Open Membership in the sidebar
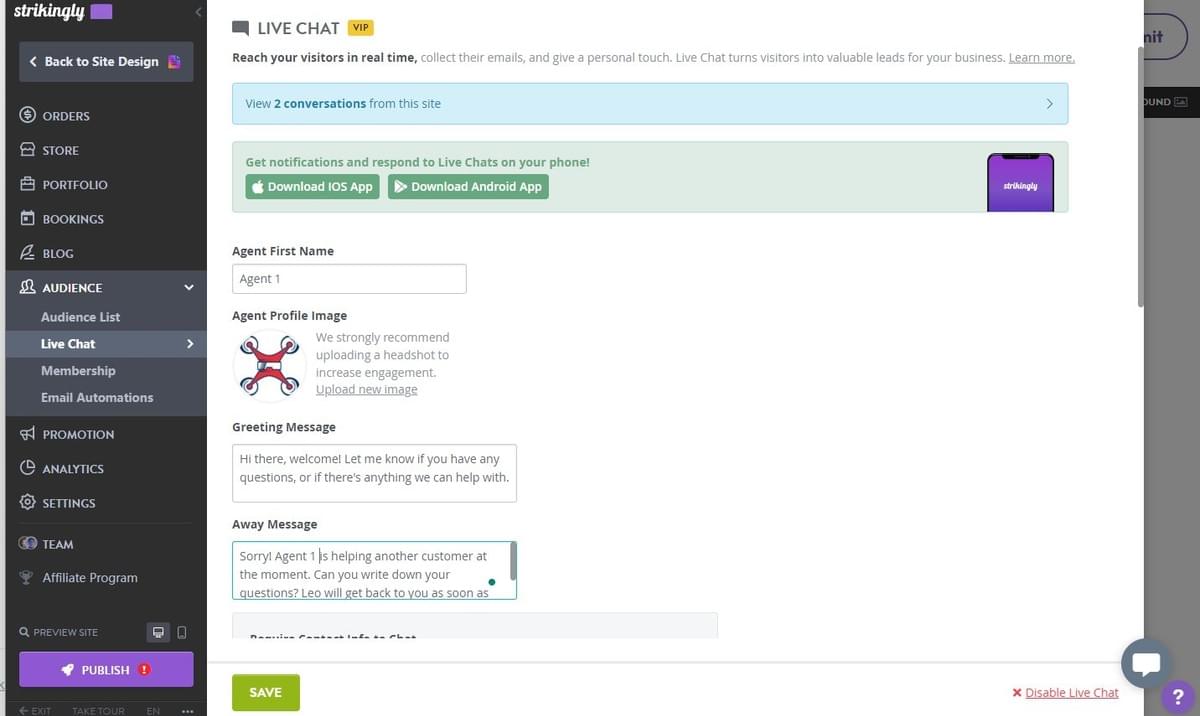1200x716 pixels. [78, 371]
